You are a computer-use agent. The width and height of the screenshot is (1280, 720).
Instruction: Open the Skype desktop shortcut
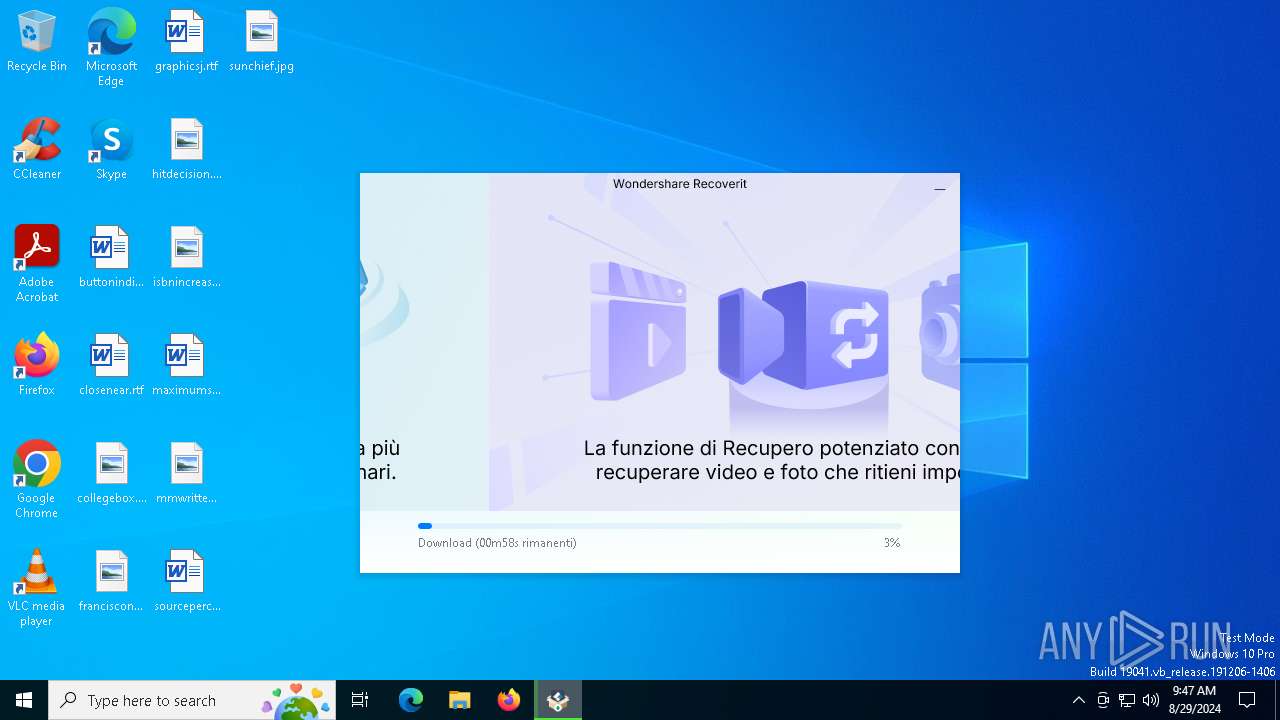click(x=111, y=150)
